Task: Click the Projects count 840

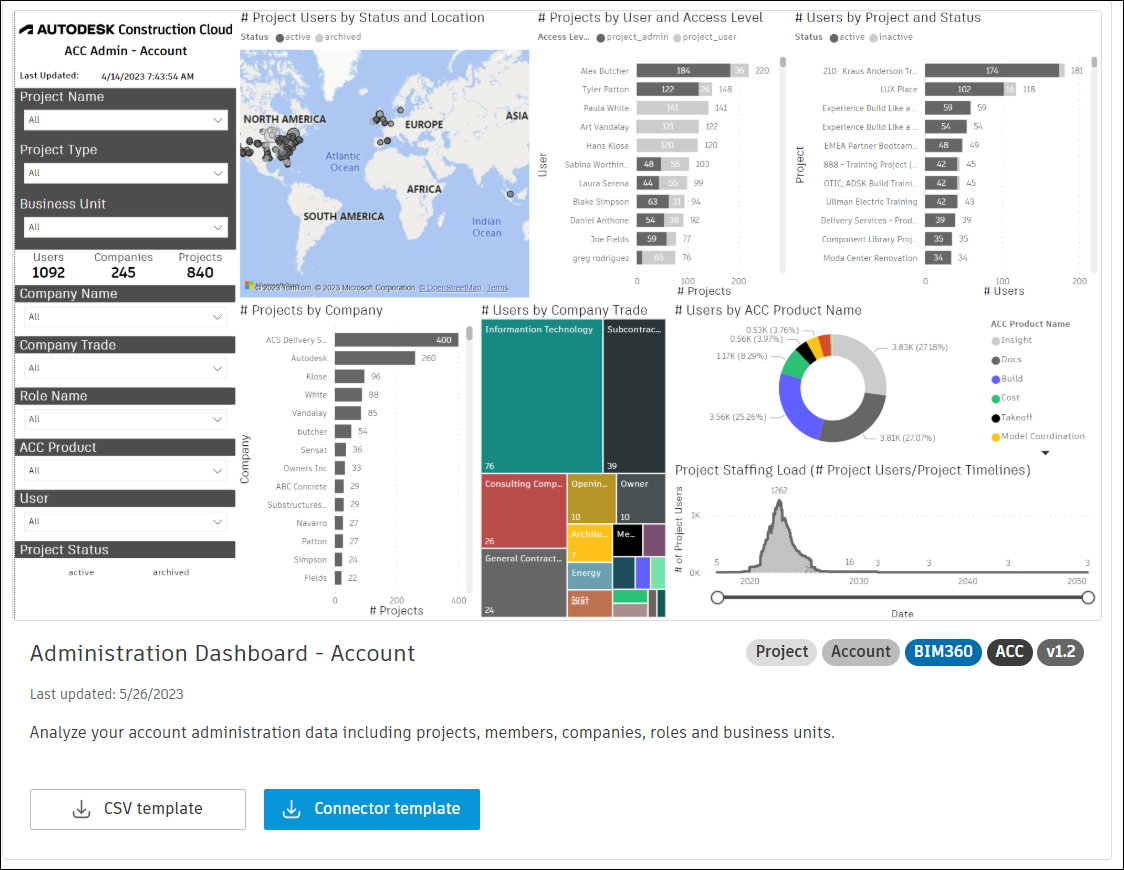Action: tap(200, 272)
